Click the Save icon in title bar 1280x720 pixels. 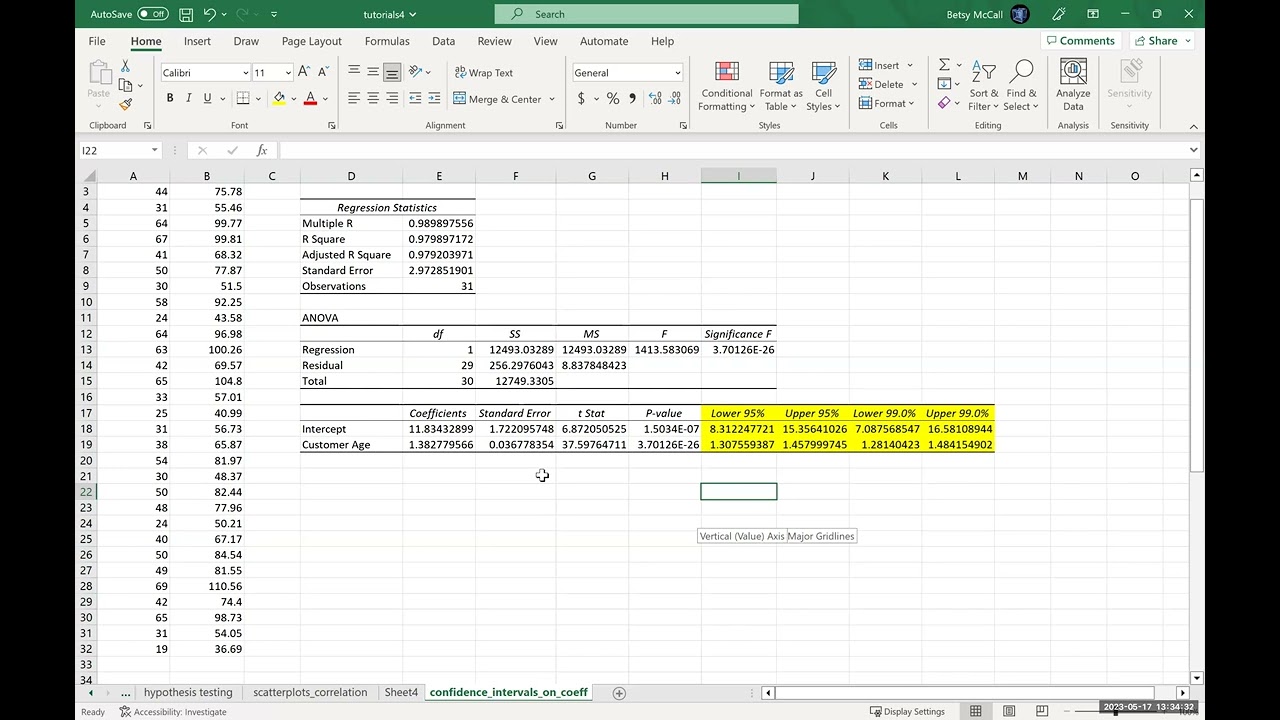187,14
